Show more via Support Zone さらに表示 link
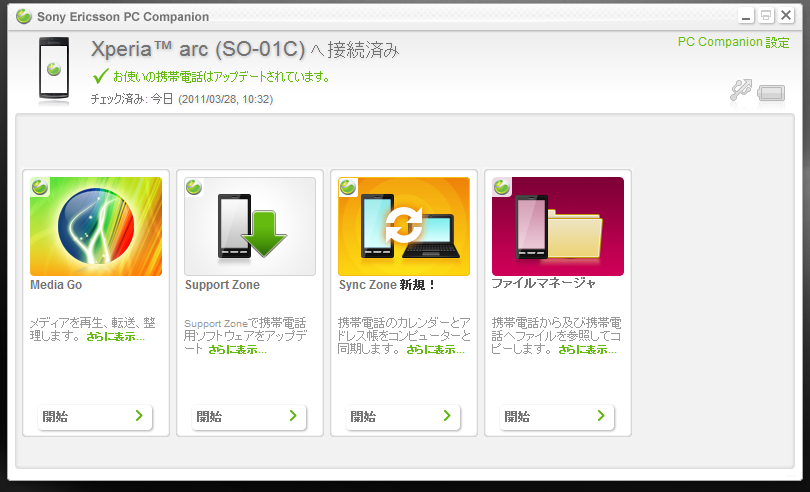Viewport: 810px width, 492px height. click(x=237, y=350)
